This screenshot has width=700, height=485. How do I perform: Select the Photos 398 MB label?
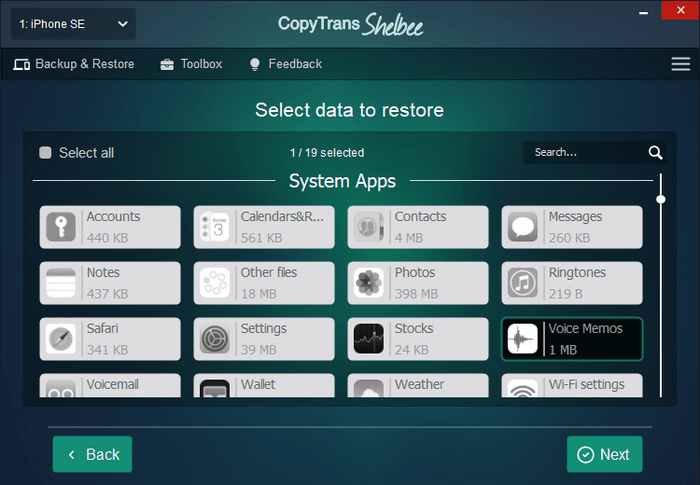(x=416, y=283)
